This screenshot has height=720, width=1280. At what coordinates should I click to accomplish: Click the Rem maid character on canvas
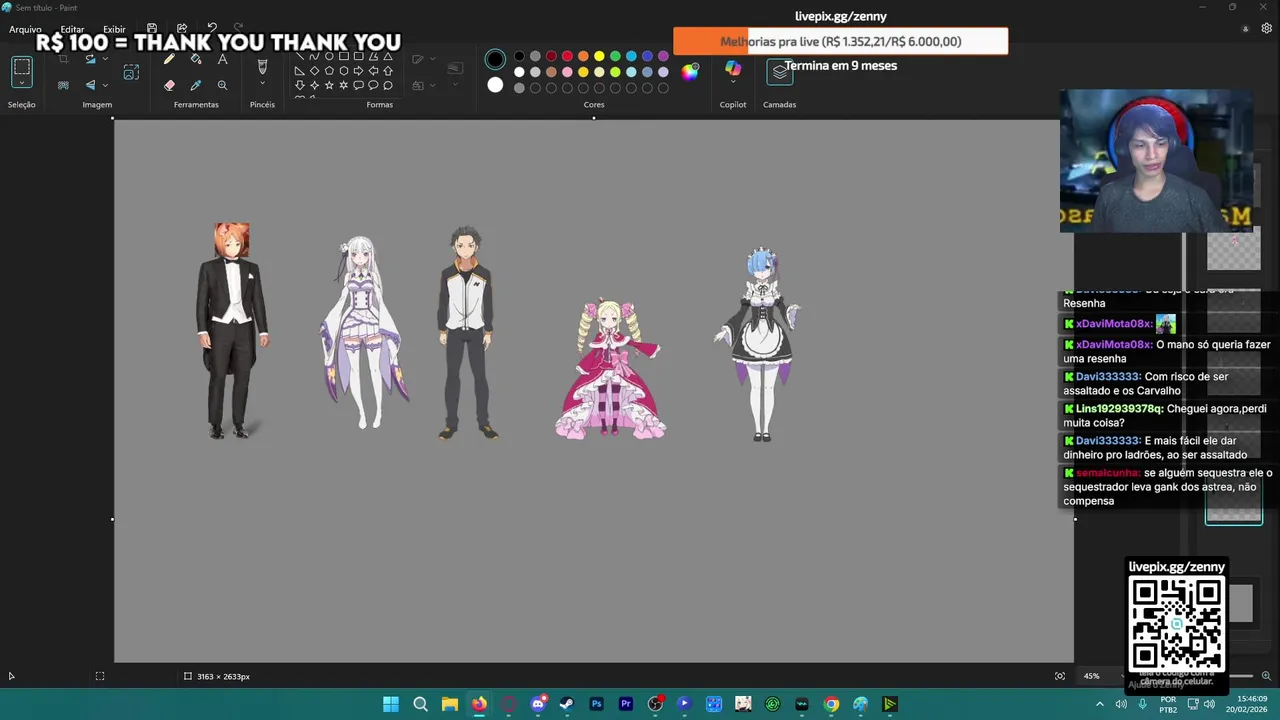point(762,345)
